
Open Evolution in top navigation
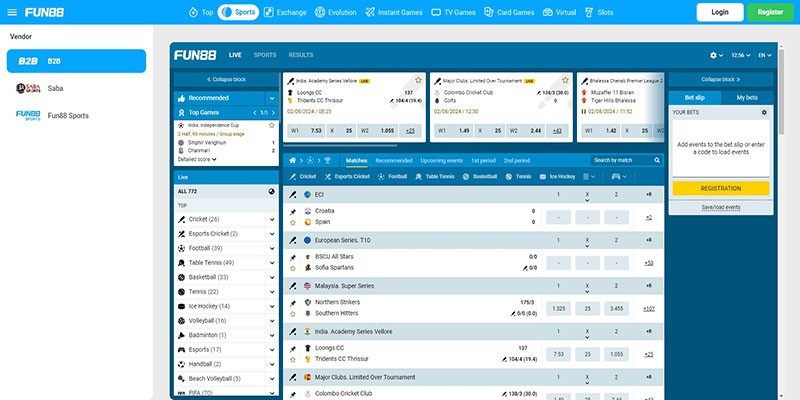335,12
